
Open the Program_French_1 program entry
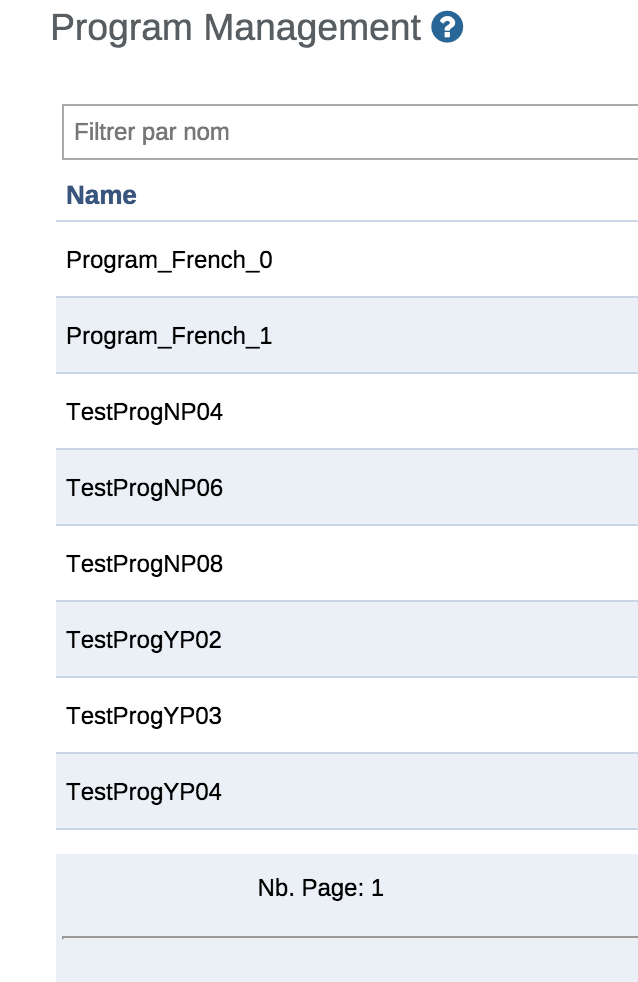click(x=169, y=336)
